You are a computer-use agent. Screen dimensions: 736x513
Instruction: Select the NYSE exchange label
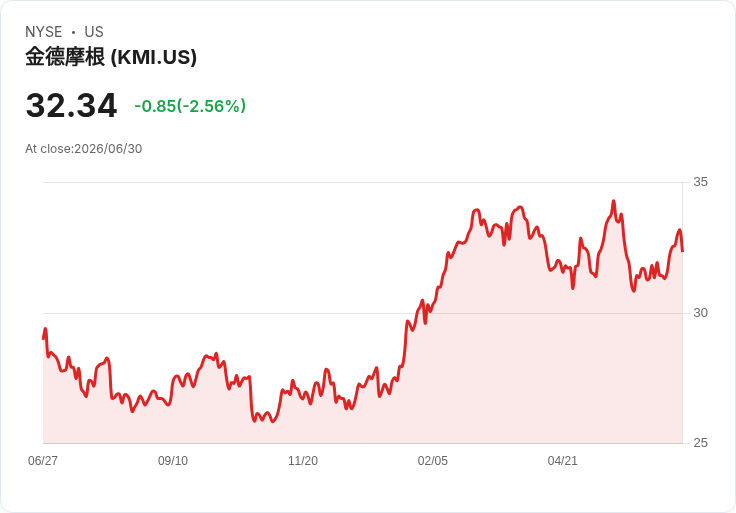pyautogui.click(x=44, y=32)
